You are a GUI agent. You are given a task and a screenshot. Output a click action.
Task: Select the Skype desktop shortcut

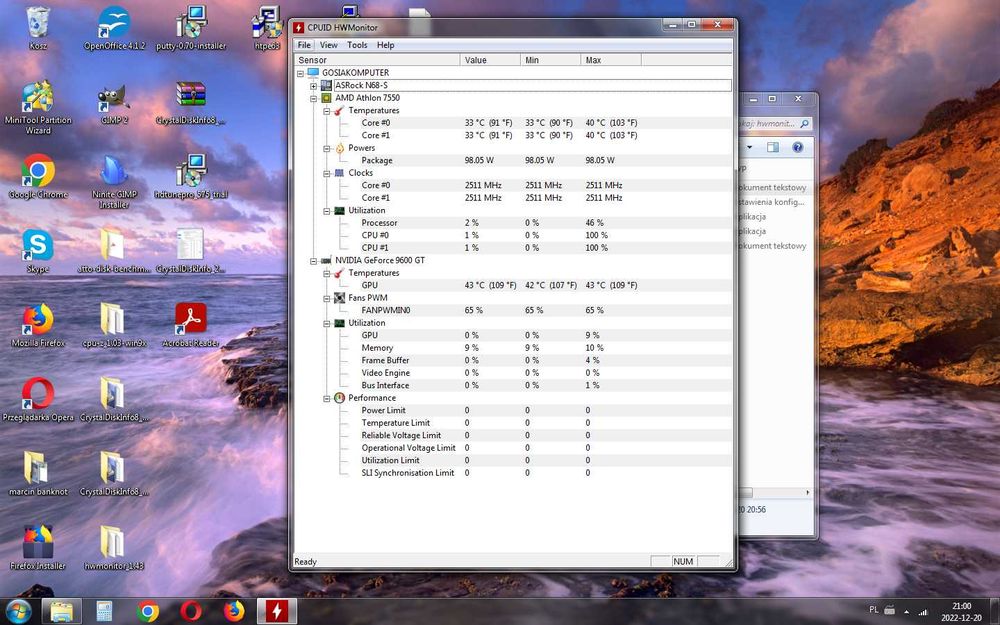[38, 251]
